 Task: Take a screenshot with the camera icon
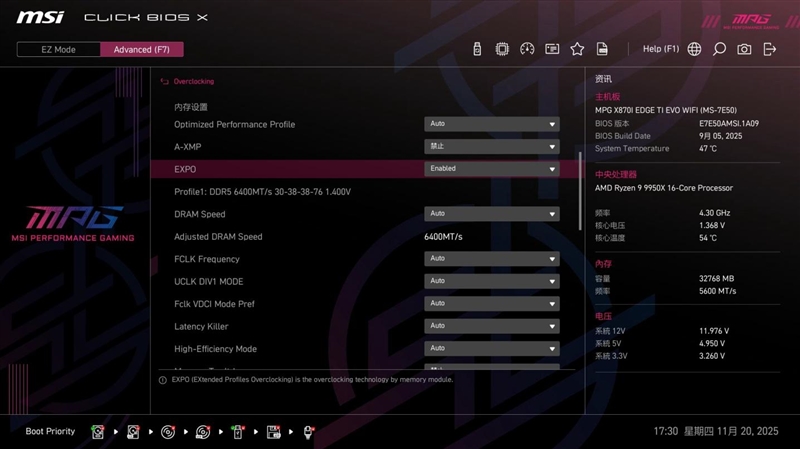tap(744, 49)
